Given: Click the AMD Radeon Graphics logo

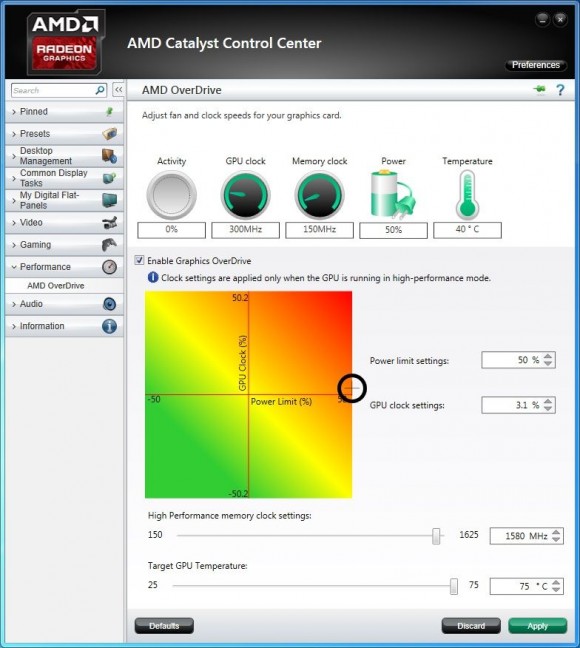Looking at the screenshot, I should coord(64,43).
